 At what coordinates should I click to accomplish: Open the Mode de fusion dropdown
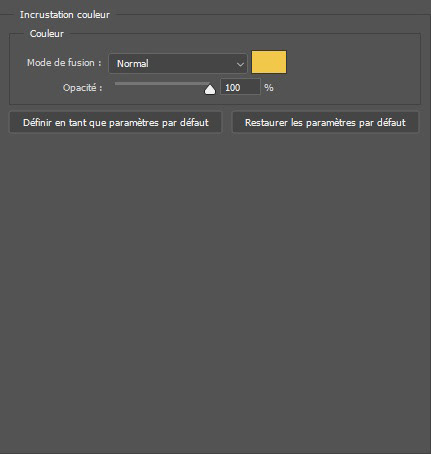(178, 63)
